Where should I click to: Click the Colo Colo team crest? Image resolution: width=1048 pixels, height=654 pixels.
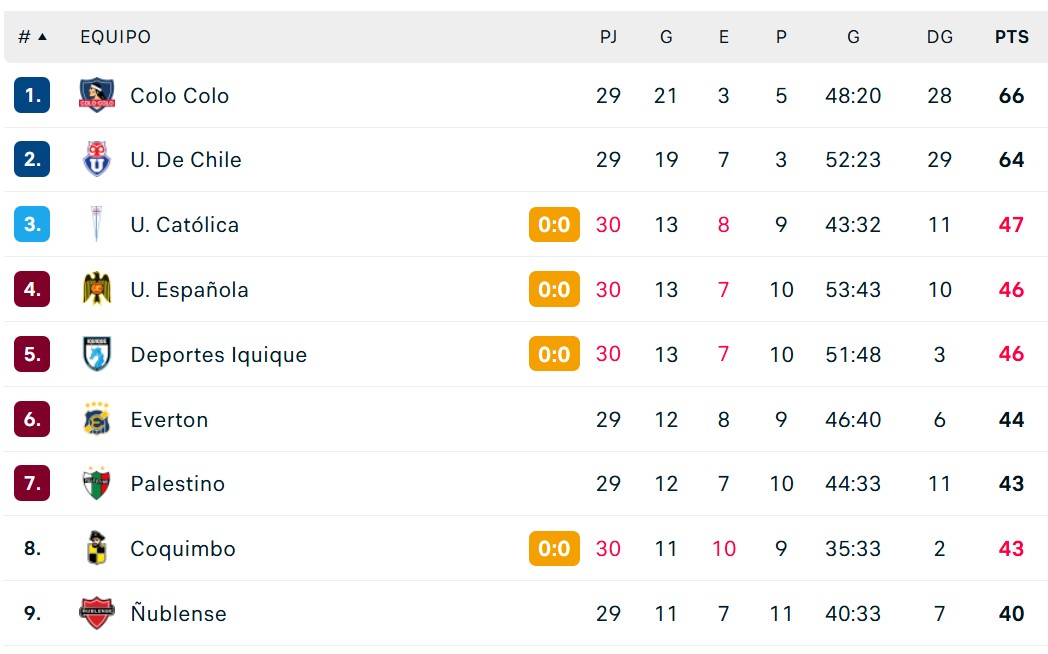(x=97, y=95)
